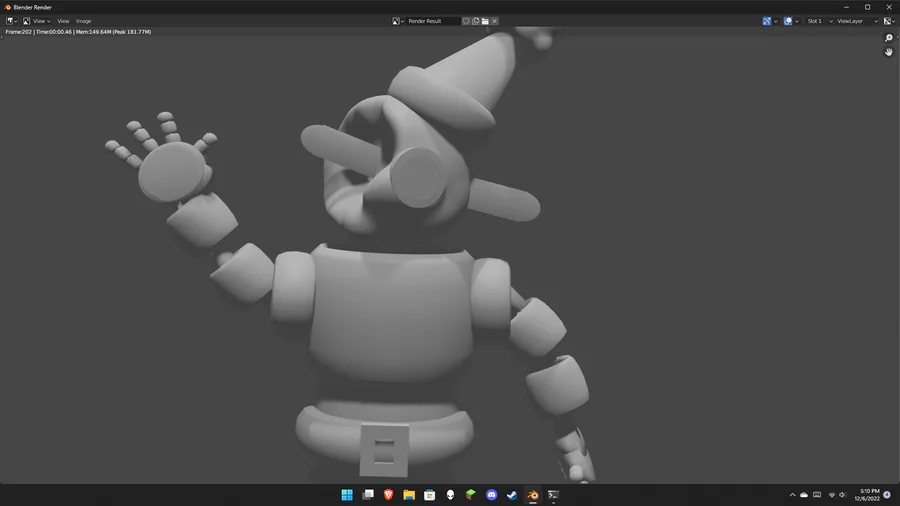Open overlays options dropdown arrow

[797, 21]
